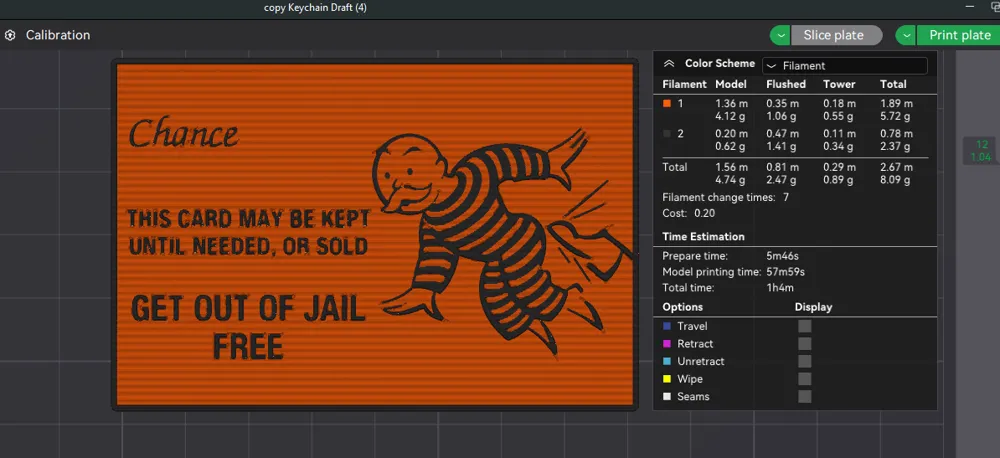Click the 'Cost: 0.20' text
Image resolution: width=1000 pixels, height=458 pixels.
coord(689,213)
